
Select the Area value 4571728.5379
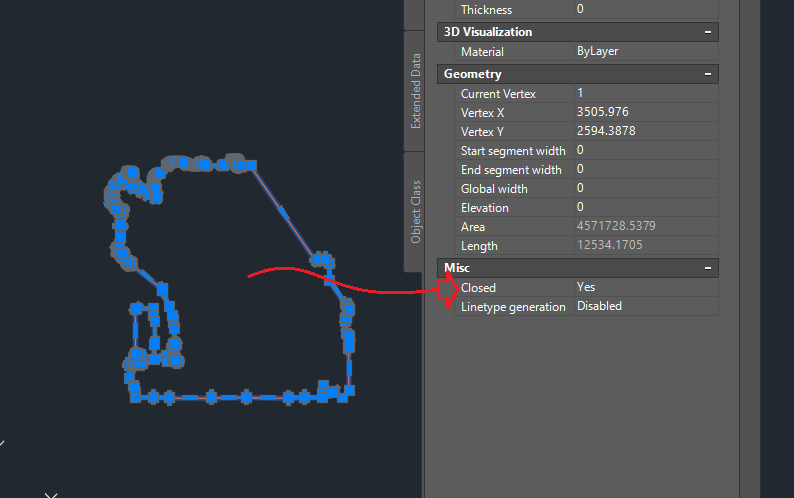point(646,226)
